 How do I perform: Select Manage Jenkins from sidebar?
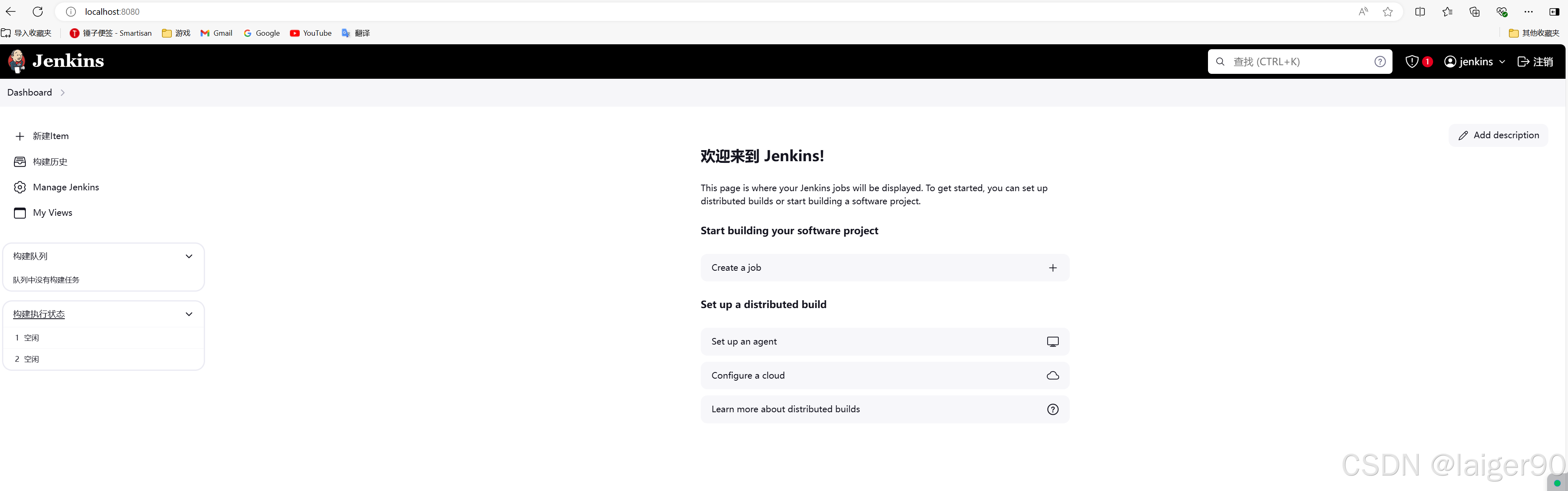(x=65, y=187)
